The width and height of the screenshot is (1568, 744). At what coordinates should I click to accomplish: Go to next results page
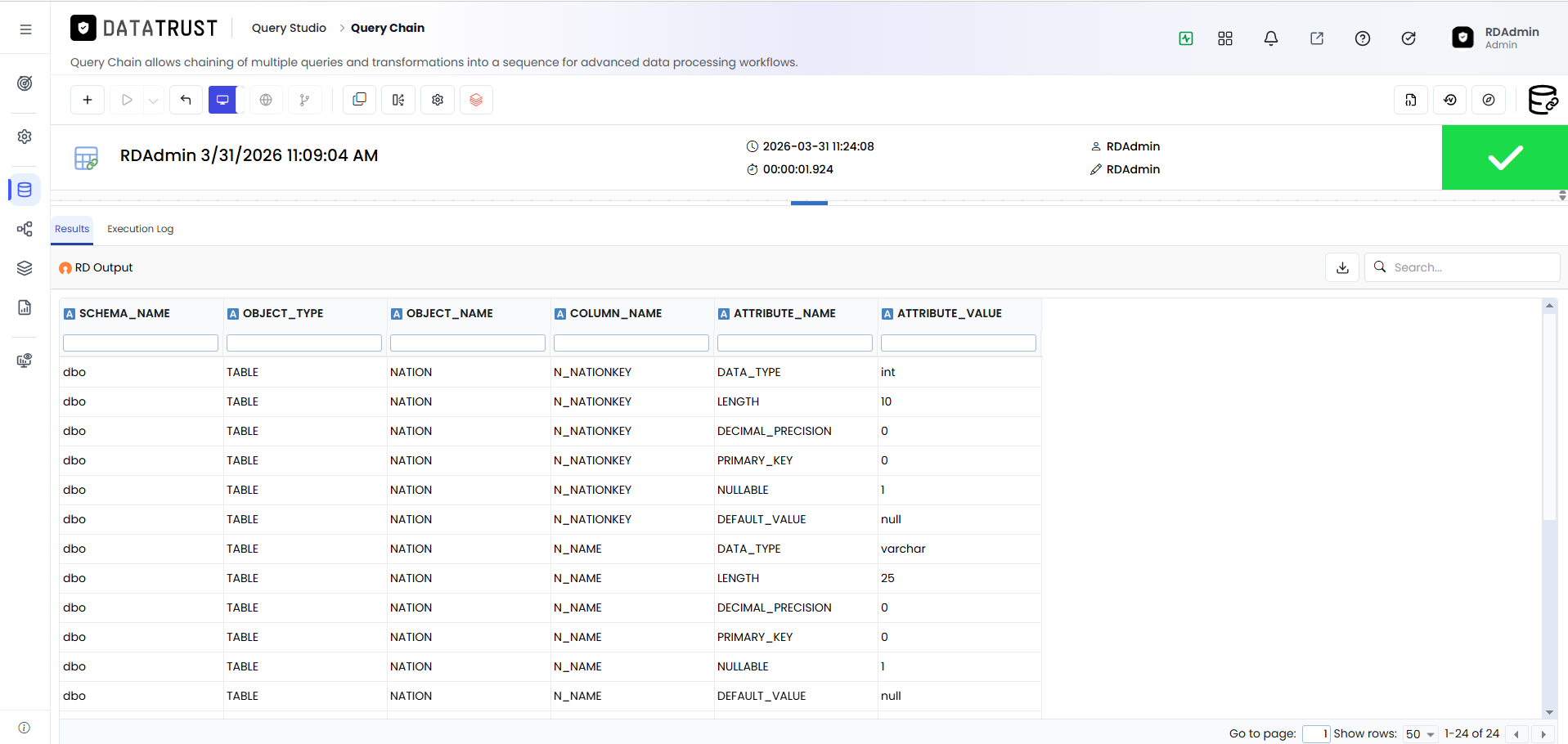1543,734
